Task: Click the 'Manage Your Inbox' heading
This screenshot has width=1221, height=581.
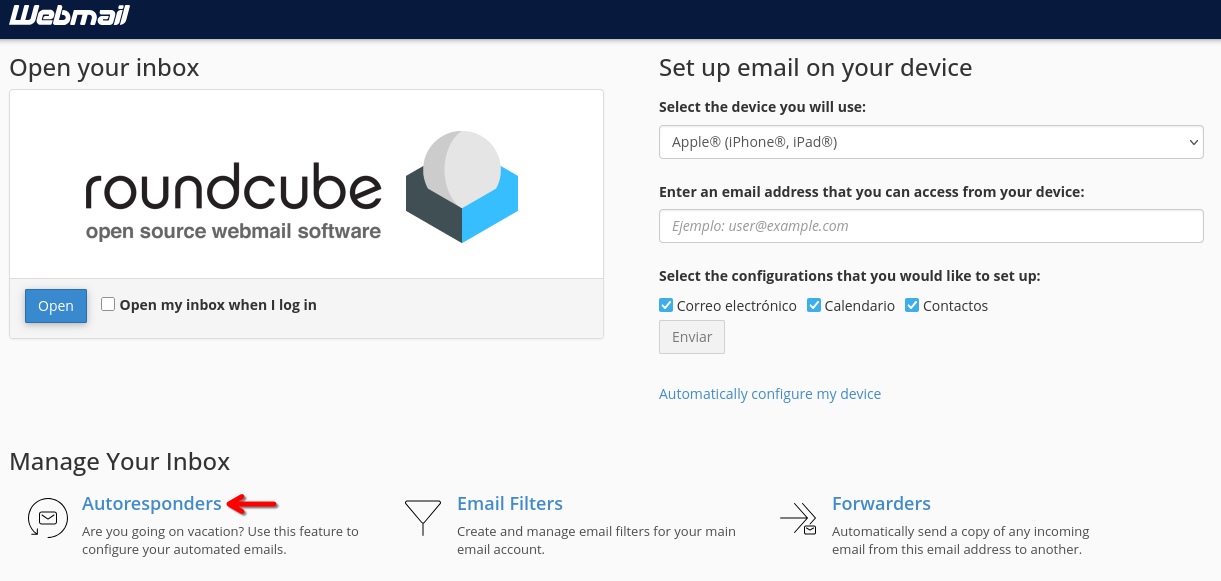Action: [x=120, y=462]
